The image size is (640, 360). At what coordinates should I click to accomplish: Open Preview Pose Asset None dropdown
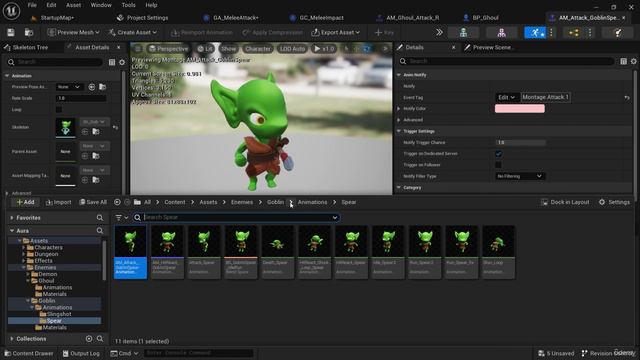pos(69,87)
